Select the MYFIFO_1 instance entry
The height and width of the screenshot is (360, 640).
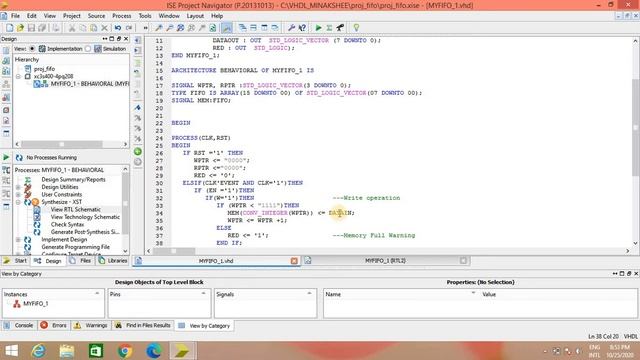pos(36,304)
